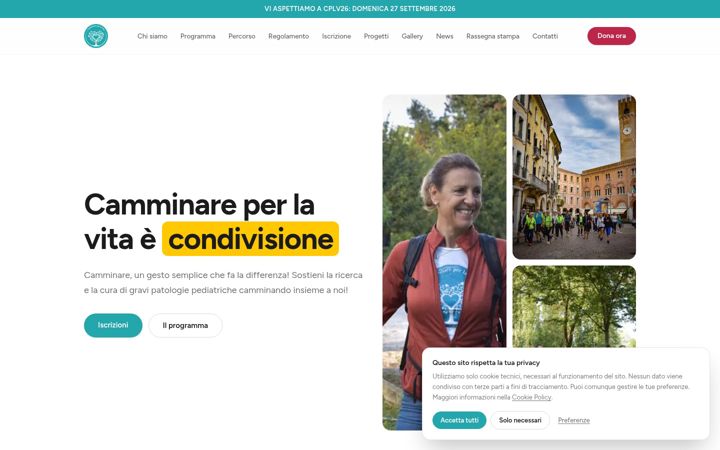Click the highlighted word condivisione
720x450 pixels.
click(250, 239)
